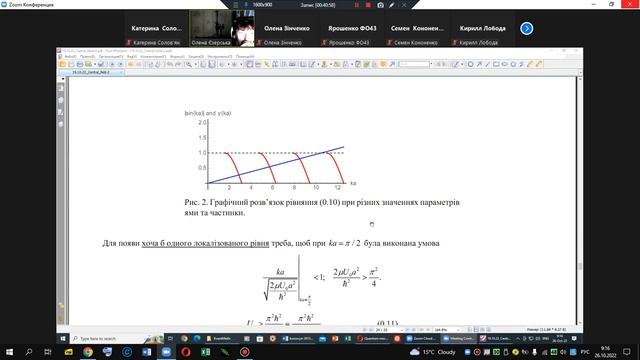Open the Помощь menu in Foxit

pyautogui.click(x=245, y=57)
